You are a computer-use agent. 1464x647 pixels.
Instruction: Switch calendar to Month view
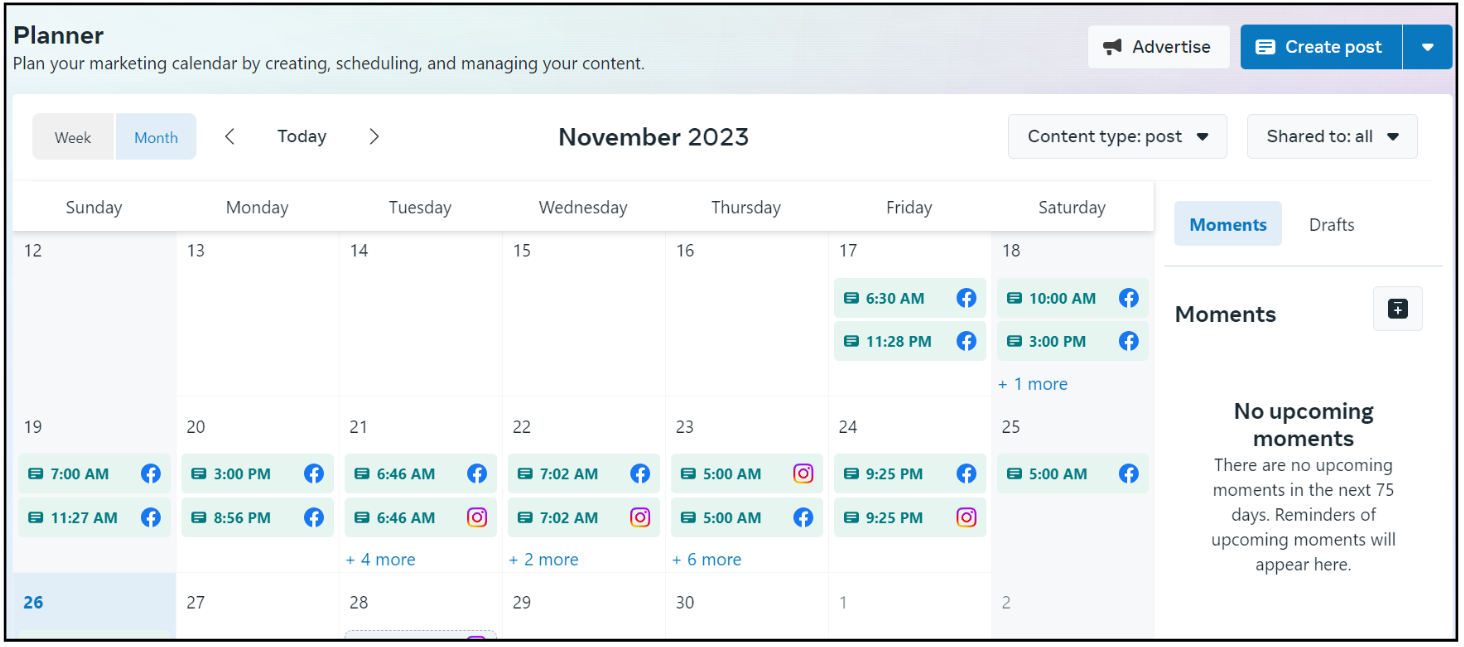coord(156,137)
